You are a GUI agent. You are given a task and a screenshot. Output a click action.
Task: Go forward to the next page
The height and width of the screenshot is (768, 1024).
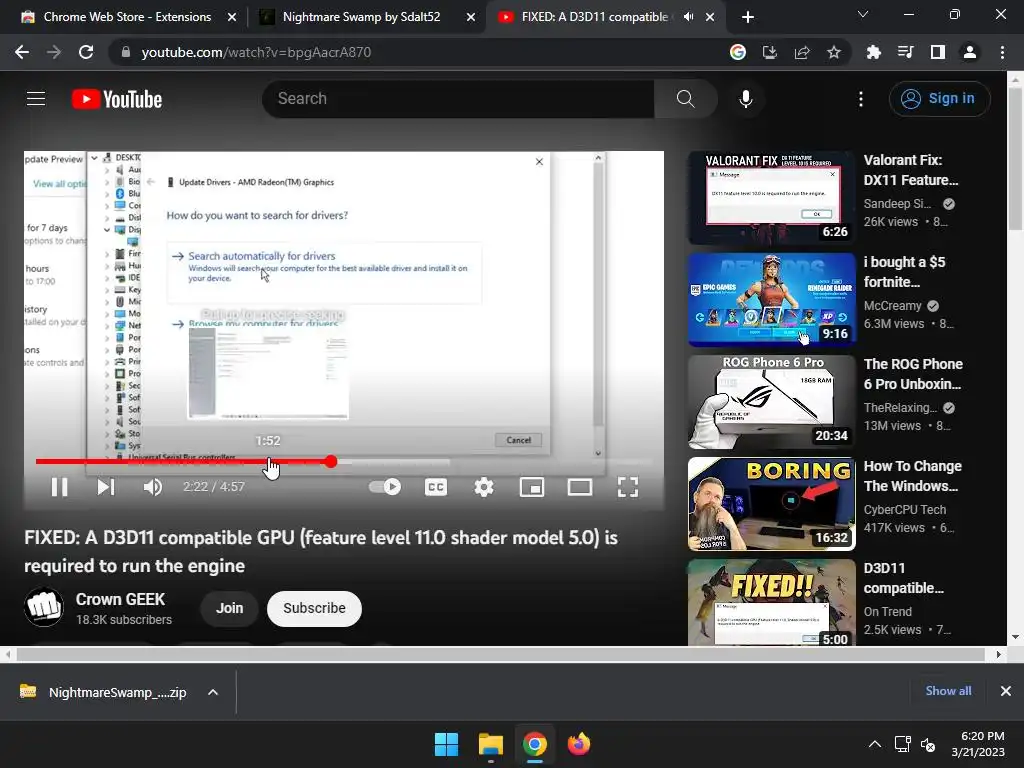[x=54, y=52]
